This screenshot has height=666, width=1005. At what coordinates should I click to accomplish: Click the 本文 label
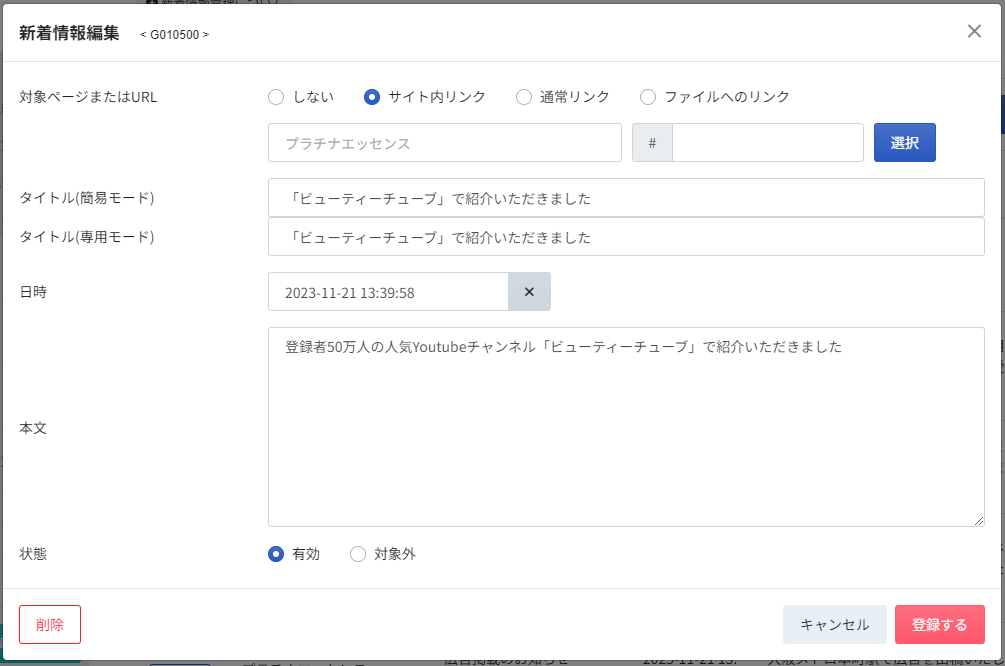coord(33,428)
